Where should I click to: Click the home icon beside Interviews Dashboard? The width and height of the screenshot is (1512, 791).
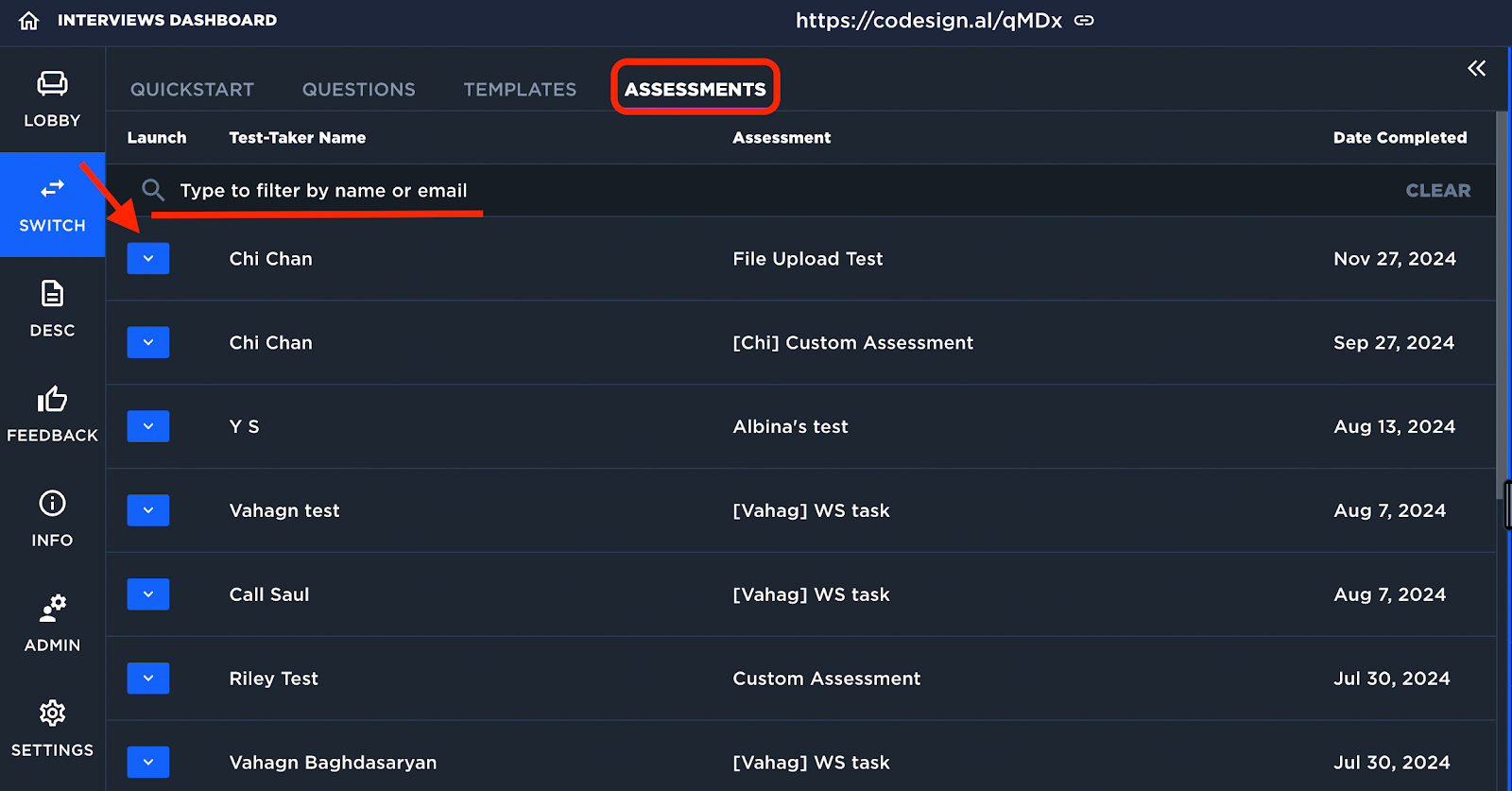pyautogui.click(x=29, y=20)
